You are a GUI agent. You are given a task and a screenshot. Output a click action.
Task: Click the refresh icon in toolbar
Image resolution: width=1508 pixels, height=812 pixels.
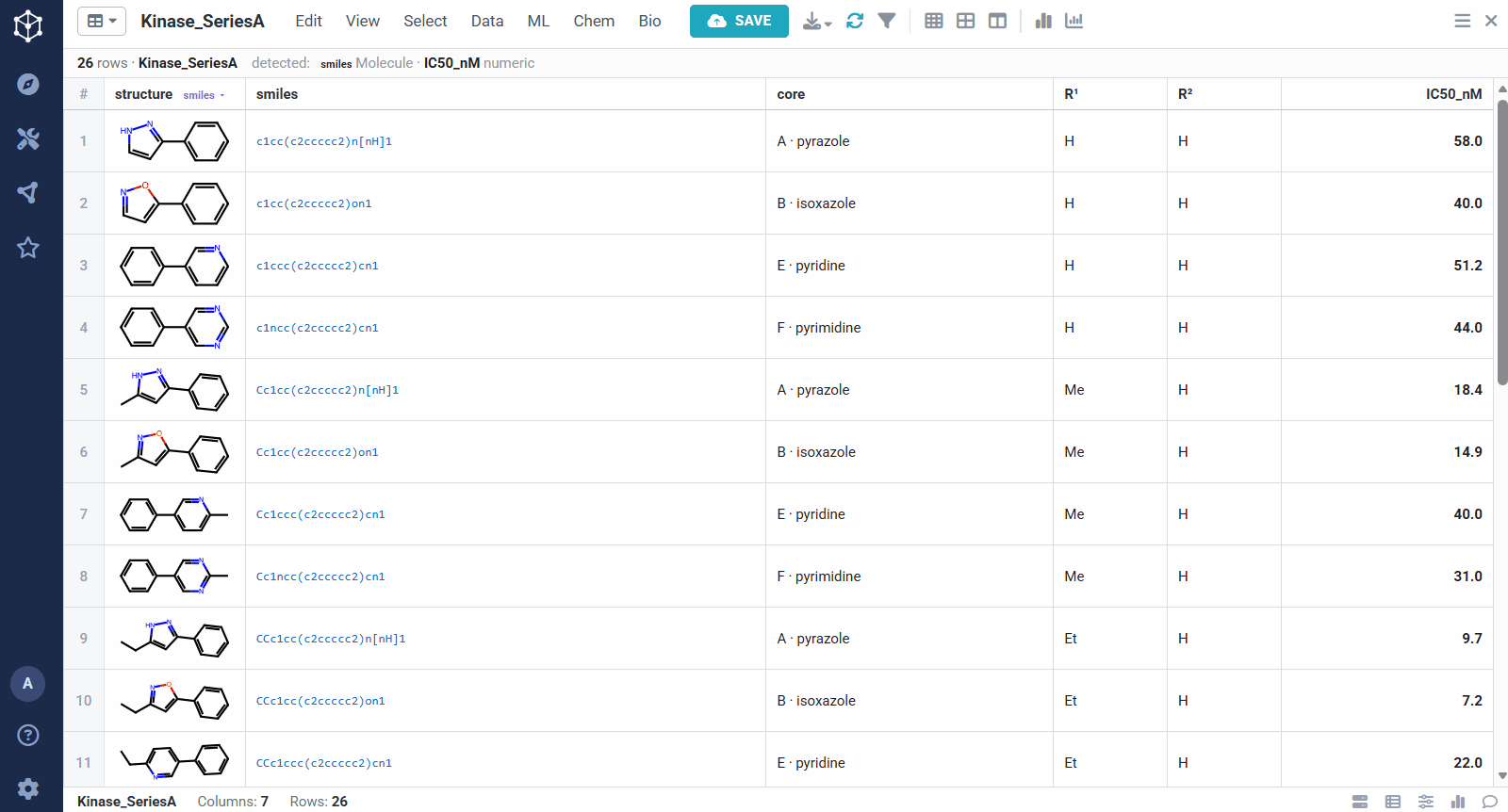click(x=855, y=21)
